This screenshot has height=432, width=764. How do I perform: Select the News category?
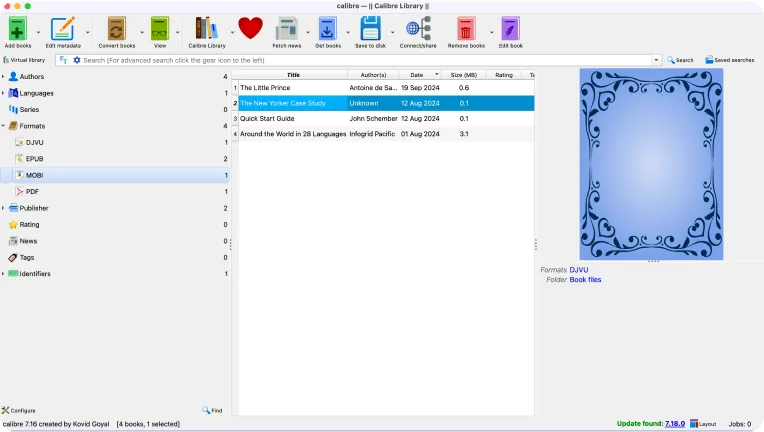coord(115,241)
